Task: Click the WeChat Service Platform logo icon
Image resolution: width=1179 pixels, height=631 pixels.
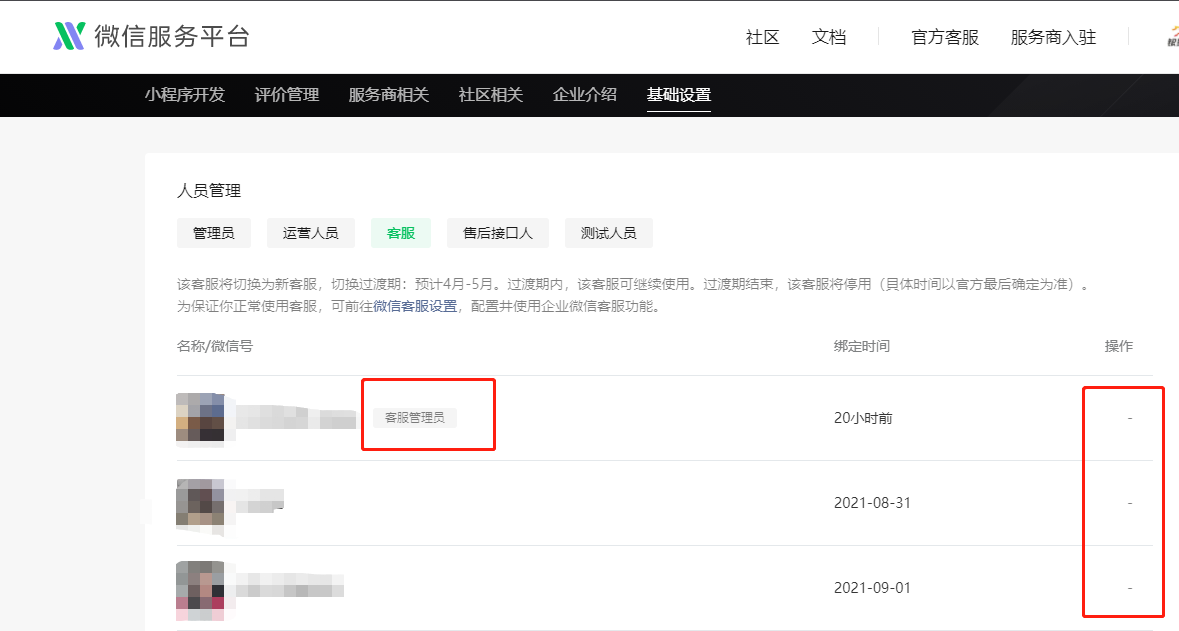Action: 69,36
